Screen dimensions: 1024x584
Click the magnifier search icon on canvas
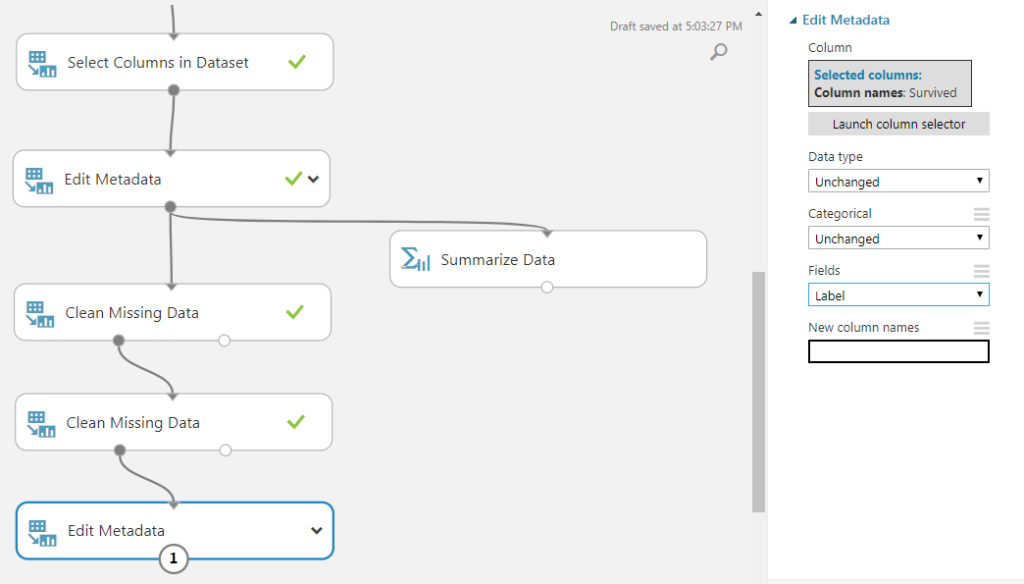(718, 52)
